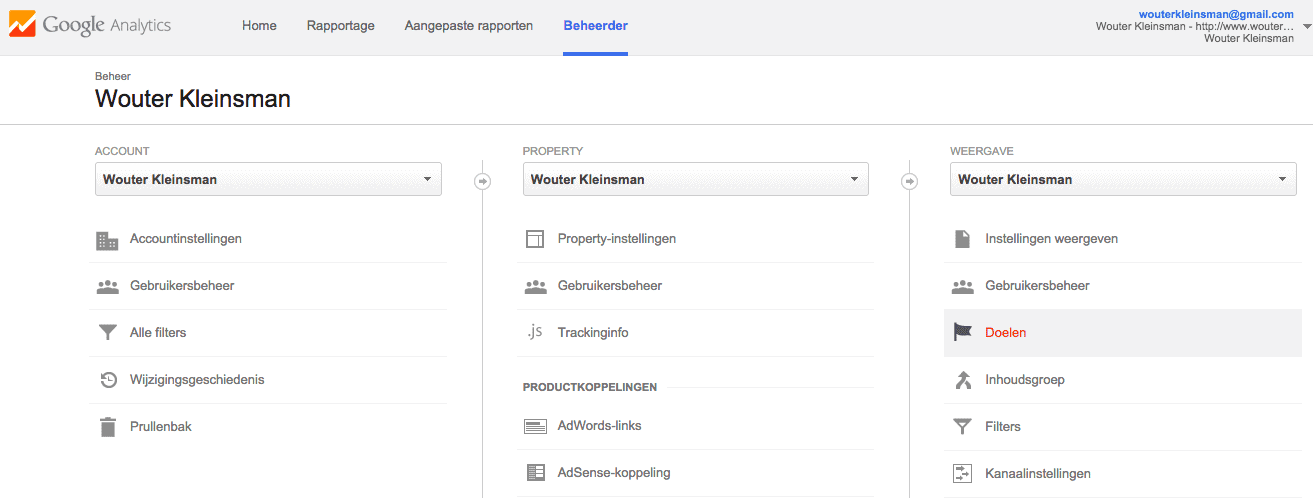This screenshot has width=1313, height=498.
Task: Click the flag icon next to Doelen
Action: 963,333
